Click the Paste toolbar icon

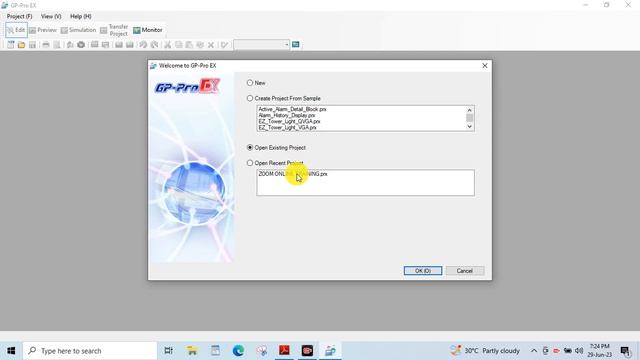pyautogui.click(x=189, y=44)
